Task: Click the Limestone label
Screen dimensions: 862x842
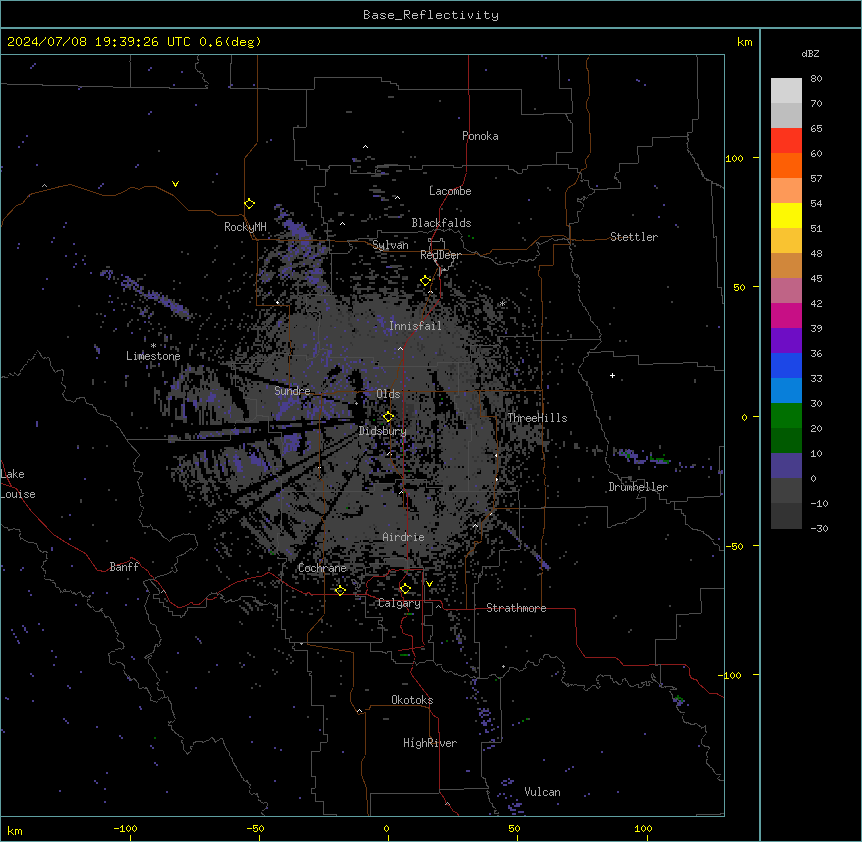Action: 153,356
